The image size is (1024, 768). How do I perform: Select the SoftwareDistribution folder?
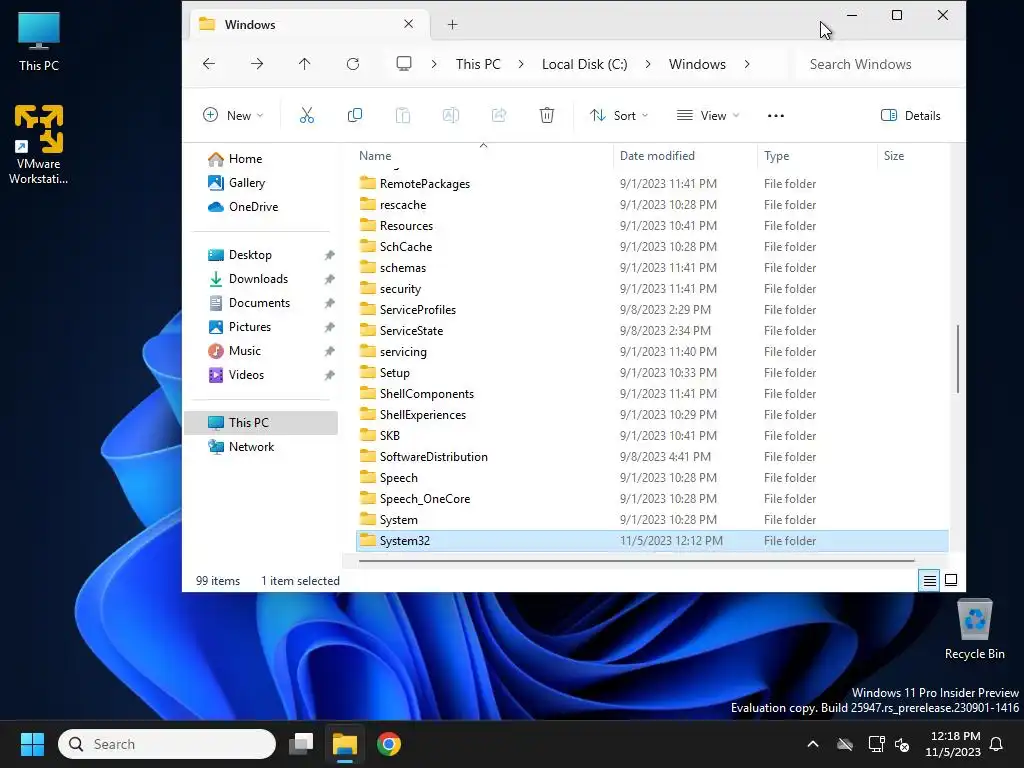(652, 456)
